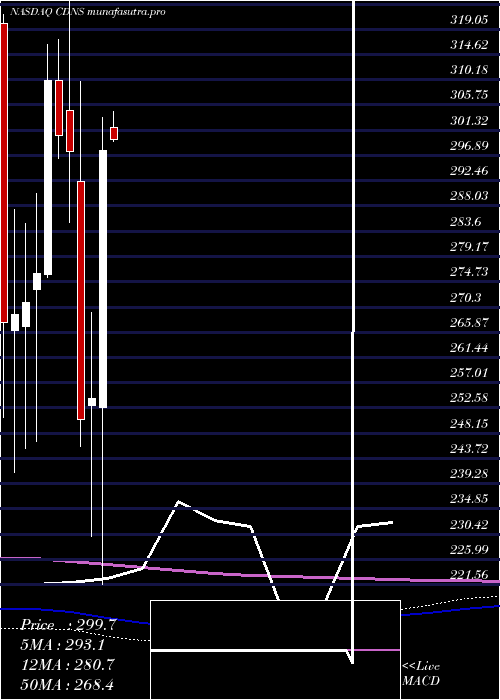The height and width of the screenshot is (700, 500).
Task: Click the 225.99 price axis label
Action: point(469,549)
